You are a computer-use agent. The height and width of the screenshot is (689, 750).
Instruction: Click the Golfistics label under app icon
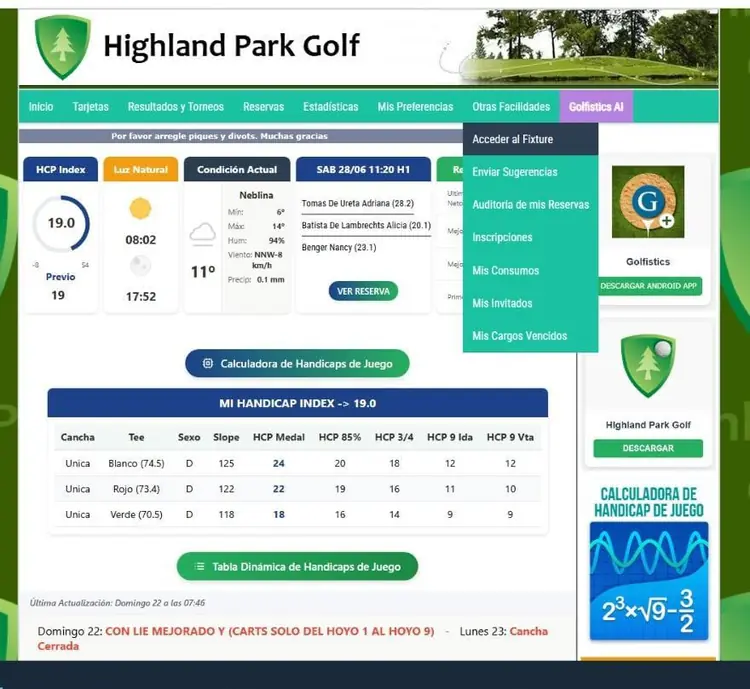[648, 262]
